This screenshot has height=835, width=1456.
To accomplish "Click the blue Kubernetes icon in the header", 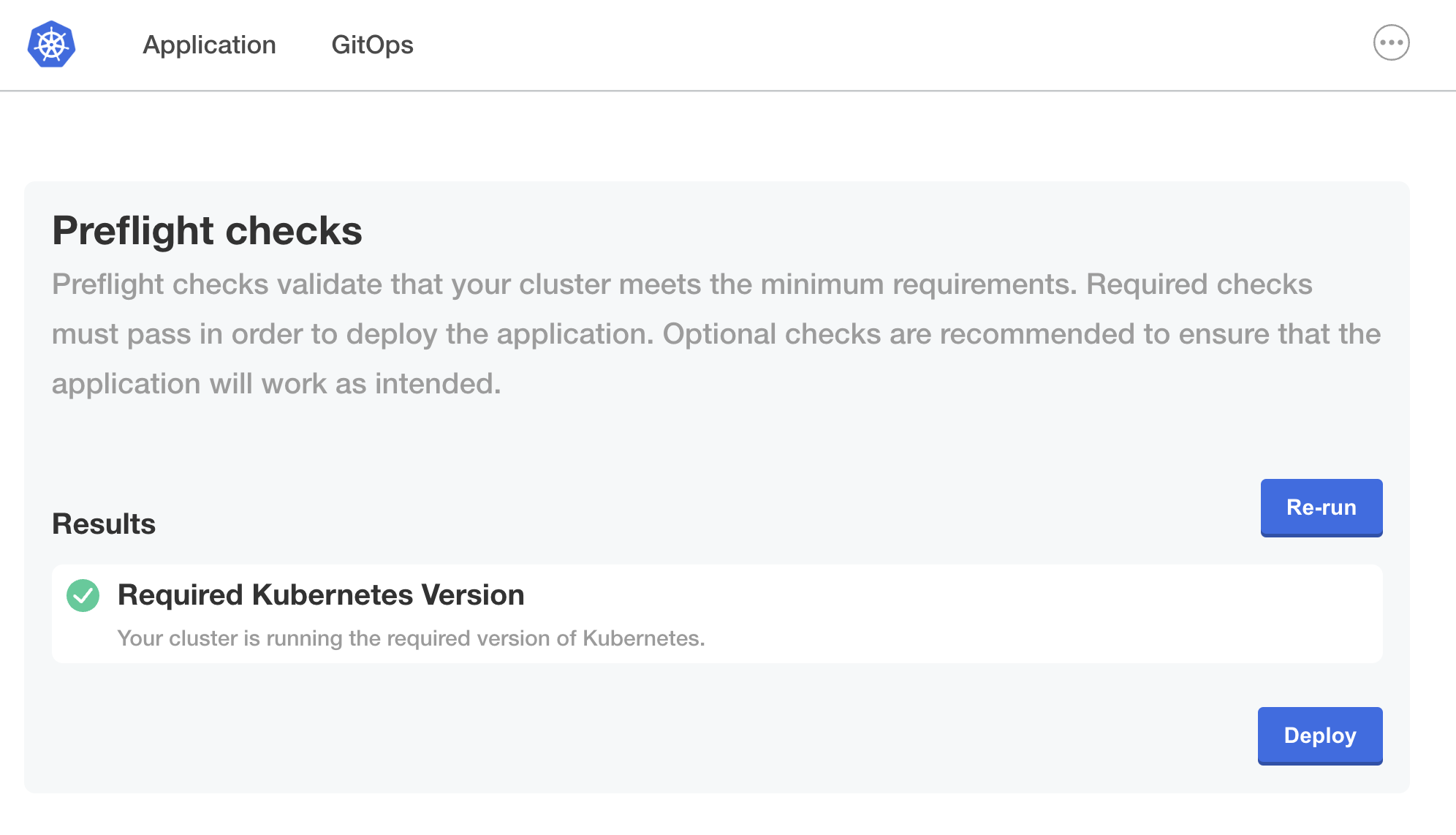I will point(51,44).
